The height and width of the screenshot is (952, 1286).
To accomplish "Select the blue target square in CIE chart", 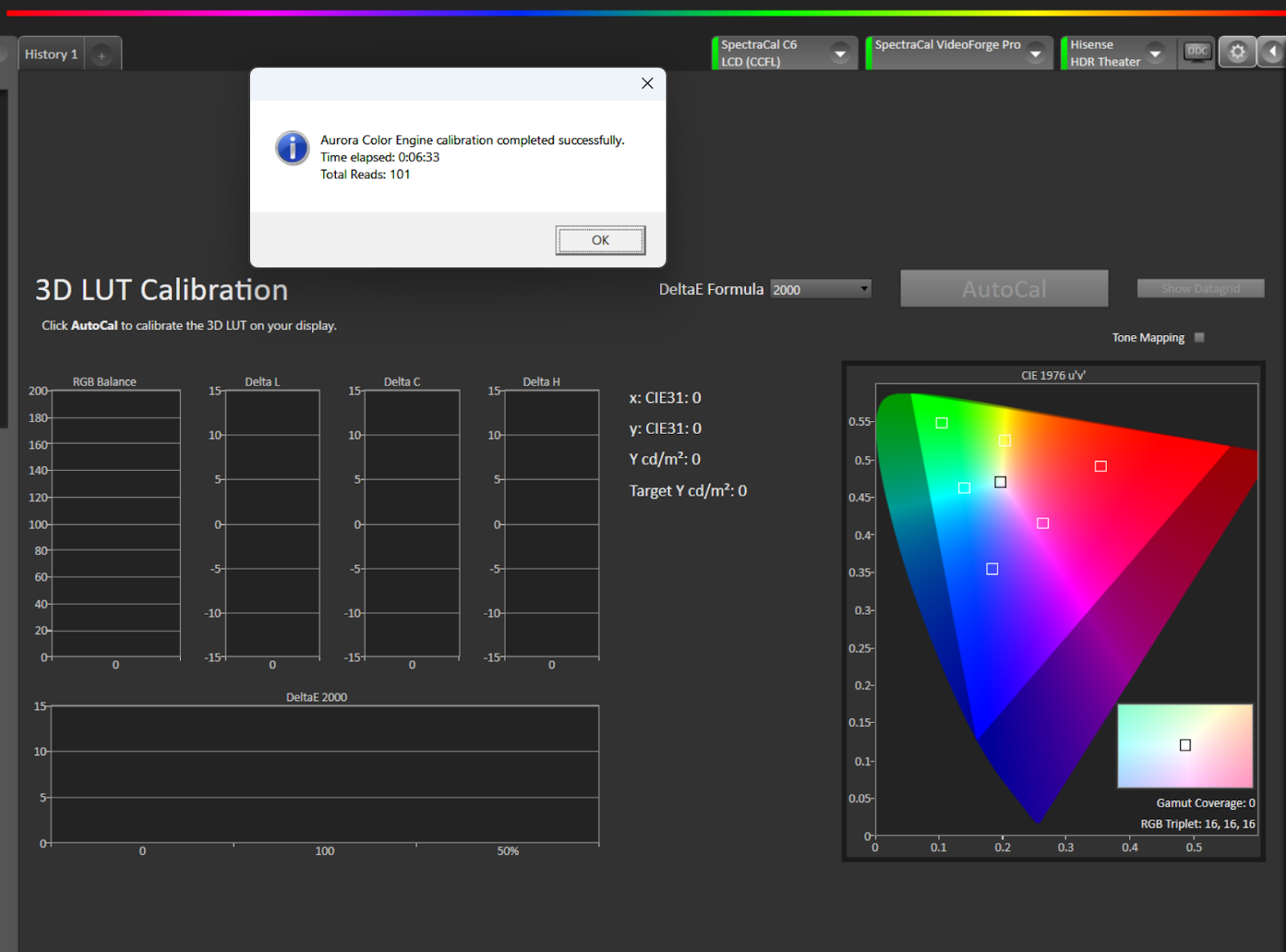I will click(992, 569).
